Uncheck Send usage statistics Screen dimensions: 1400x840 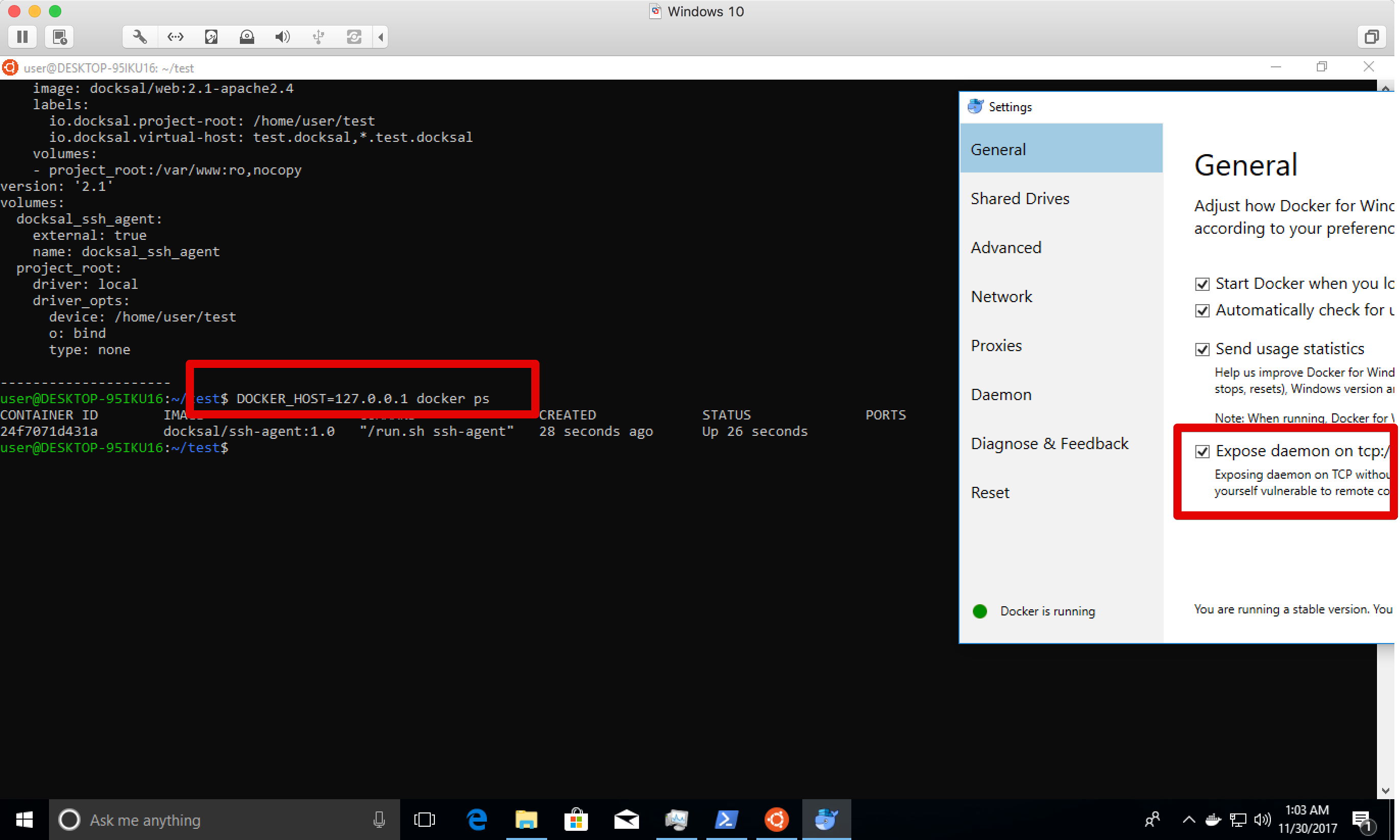pyautogui.click(x=1203, y=349)
